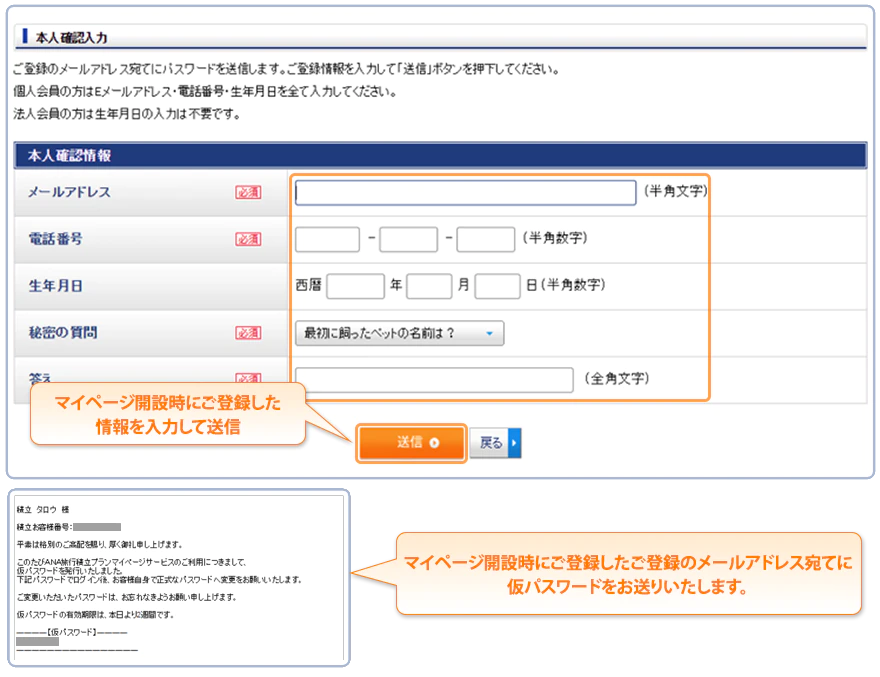
Task: Select the middle 電話番号 box
Action: [x=408, y=239]
